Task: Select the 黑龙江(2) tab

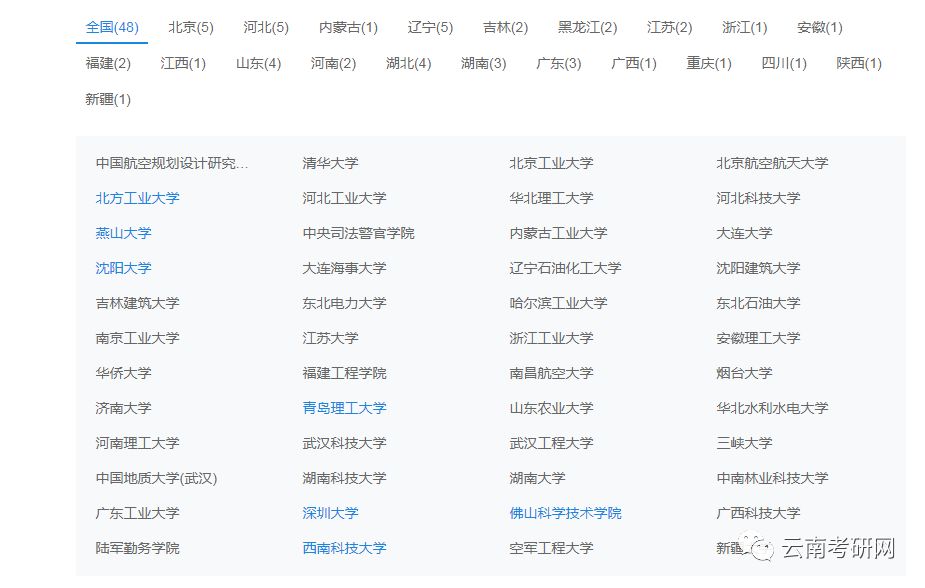Action: click(x=588, y=27)
